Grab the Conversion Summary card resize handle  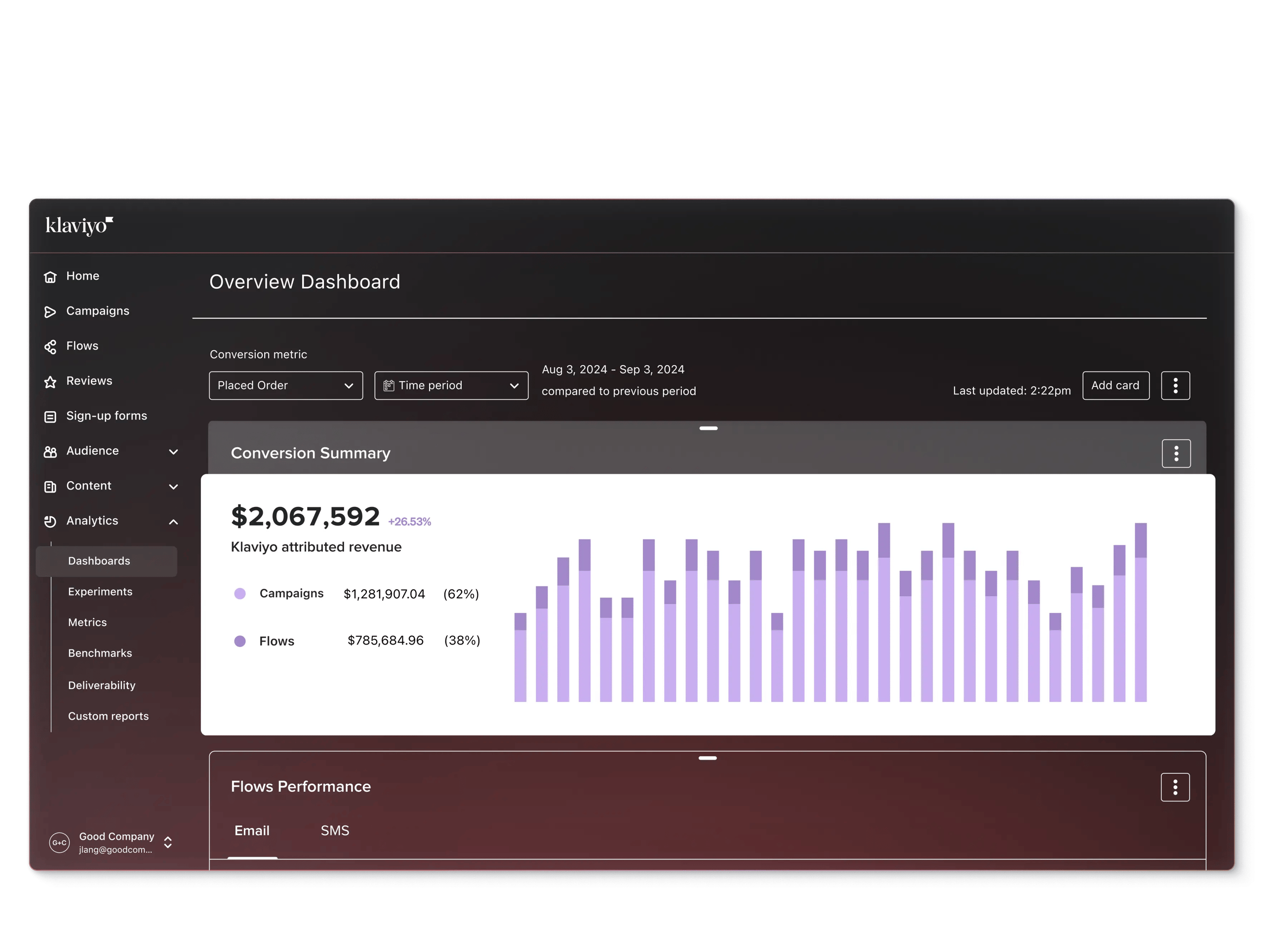point(708,428)
